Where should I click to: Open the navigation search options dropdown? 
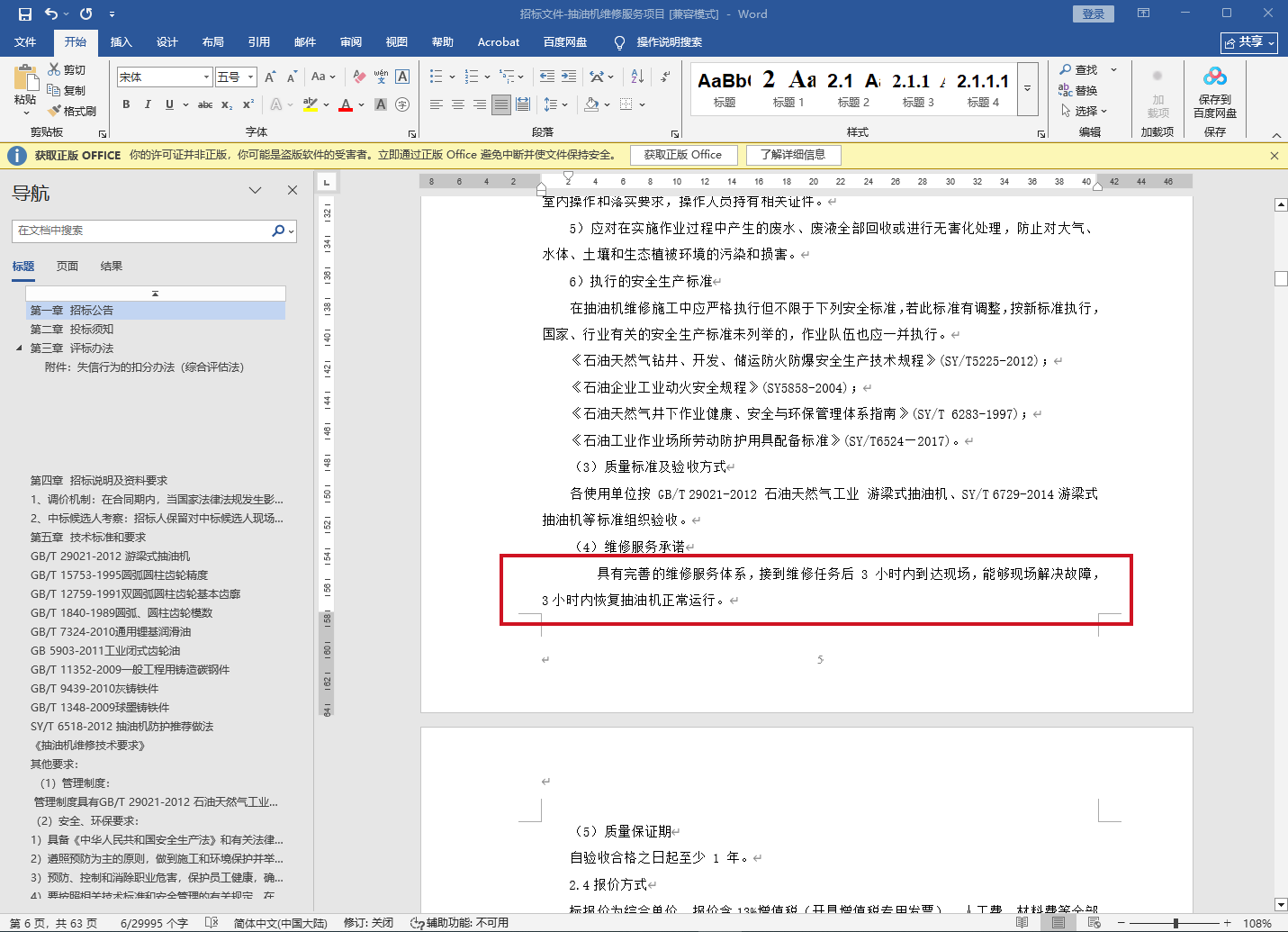[x=291, y=231]
